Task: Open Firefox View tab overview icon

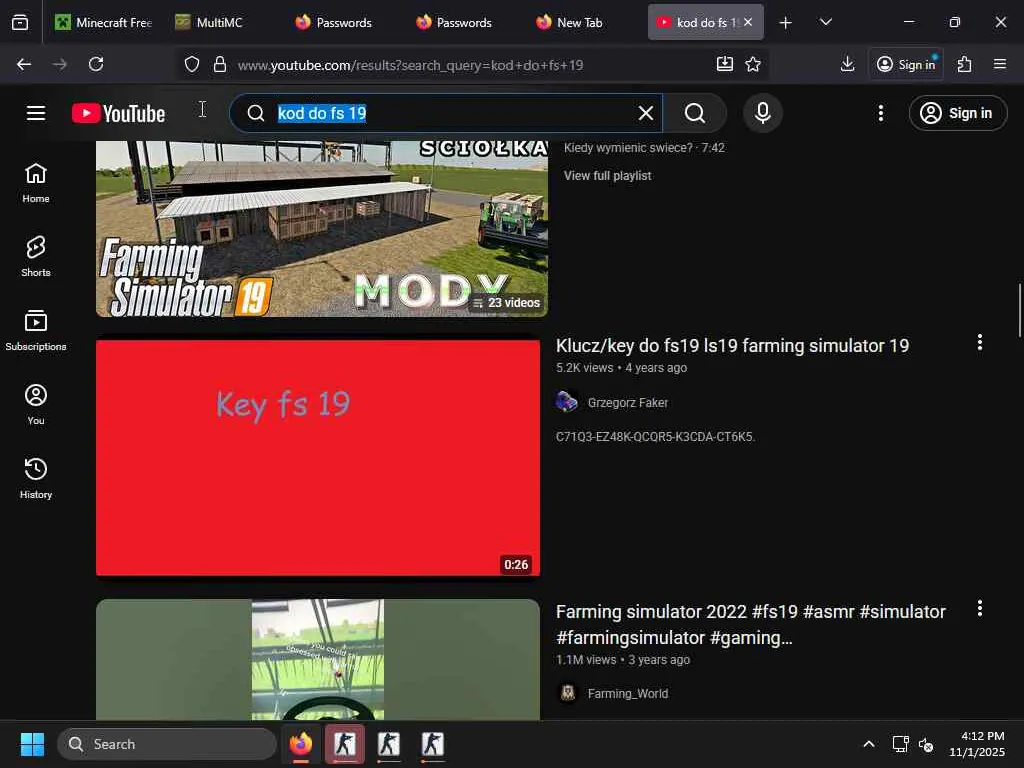Action: pos(20,22)
